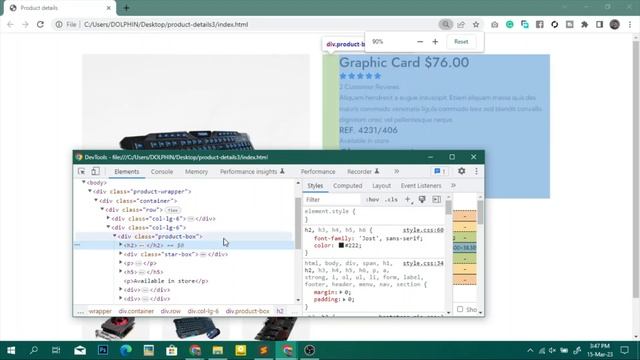Click the Reset zoom button
Screen dimensions: 640x360
(461, 42)
